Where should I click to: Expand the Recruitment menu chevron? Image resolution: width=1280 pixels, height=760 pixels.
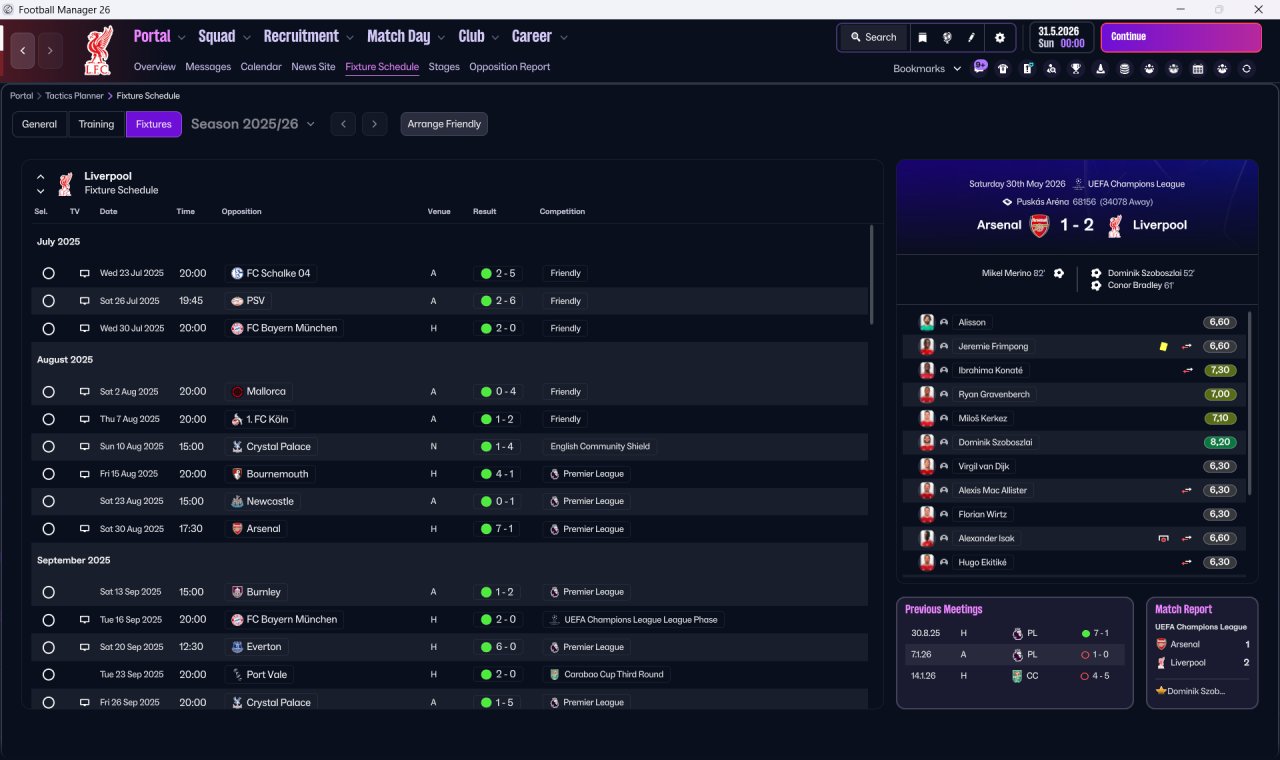click(x=350, y=38)
